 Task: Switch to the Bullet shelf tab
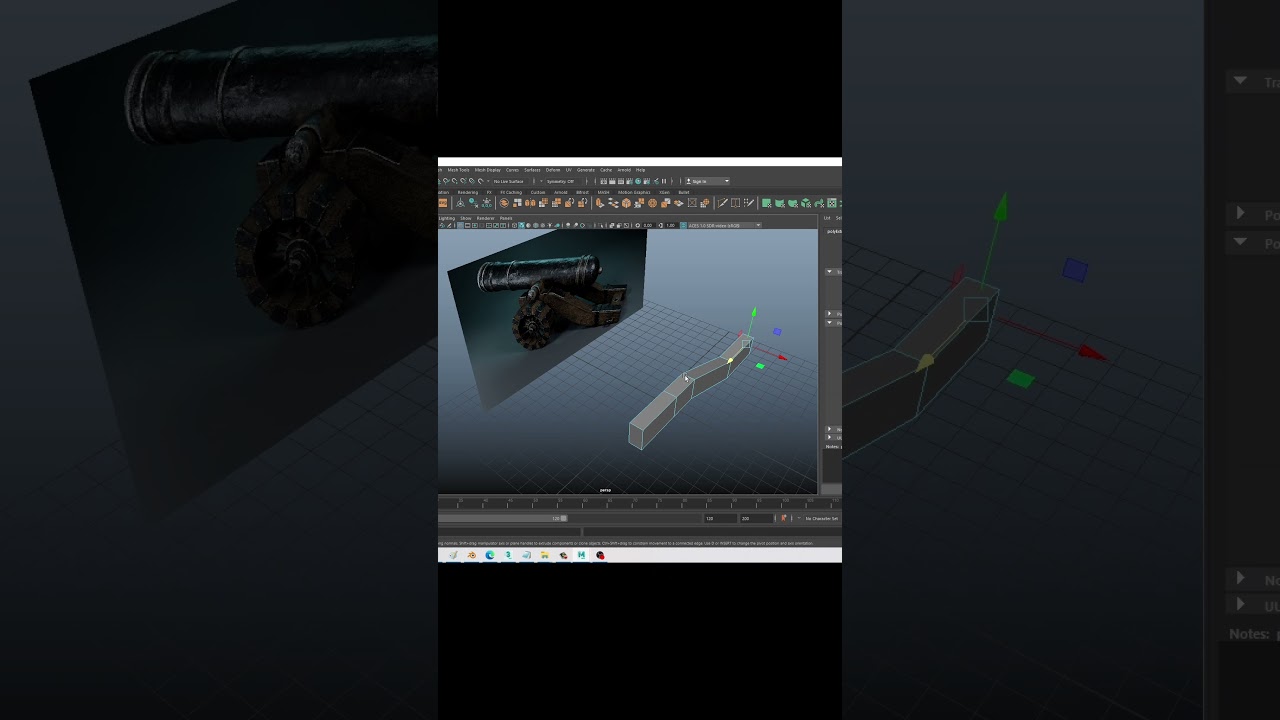[x=684, y=192]
